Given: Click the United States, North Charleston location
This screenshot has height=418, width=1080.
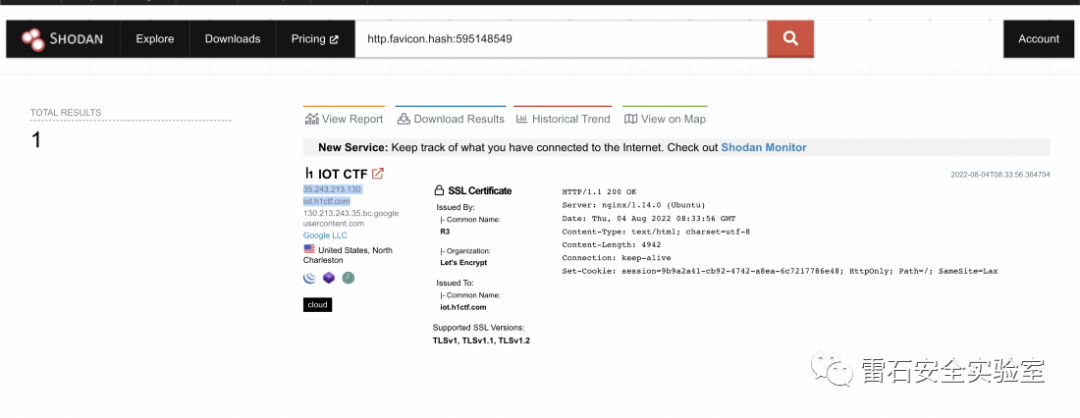Looking at the screenshot, I should (348, 255).
